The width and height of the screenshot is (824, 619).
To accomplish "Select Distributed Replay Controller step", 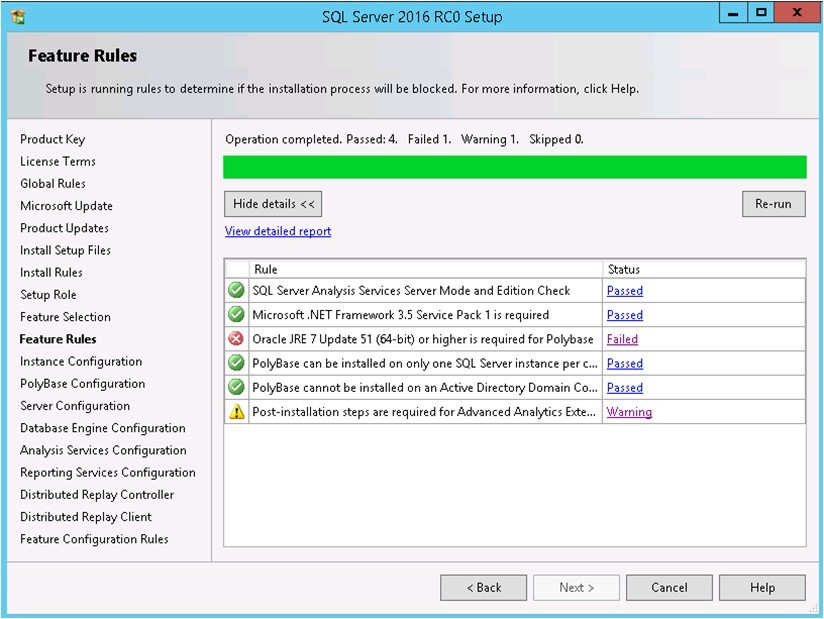I will (x=97, y=494).
